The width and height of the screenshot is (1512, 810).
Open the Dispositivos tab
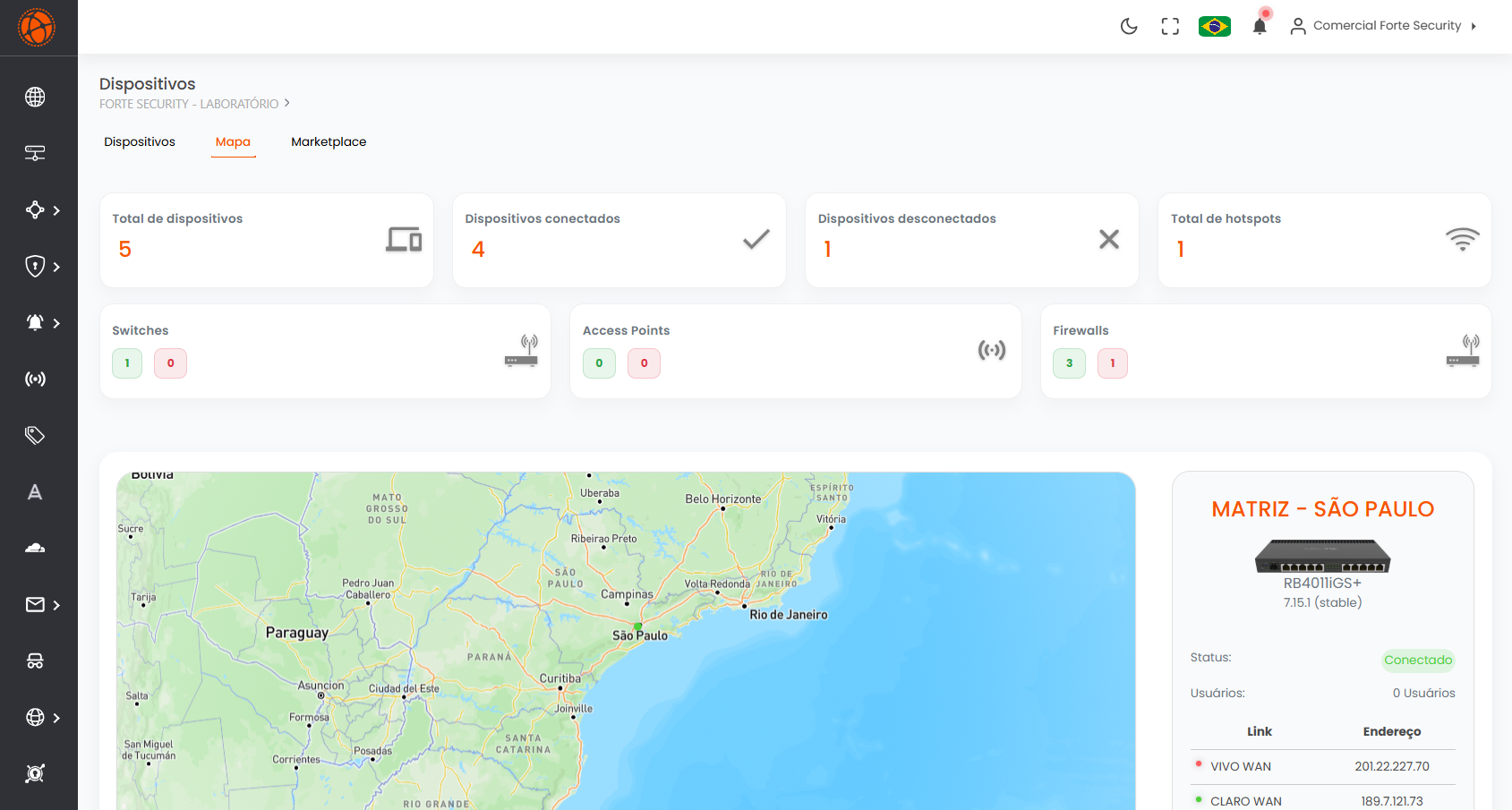pyautogui.click(x=140, y=141)
